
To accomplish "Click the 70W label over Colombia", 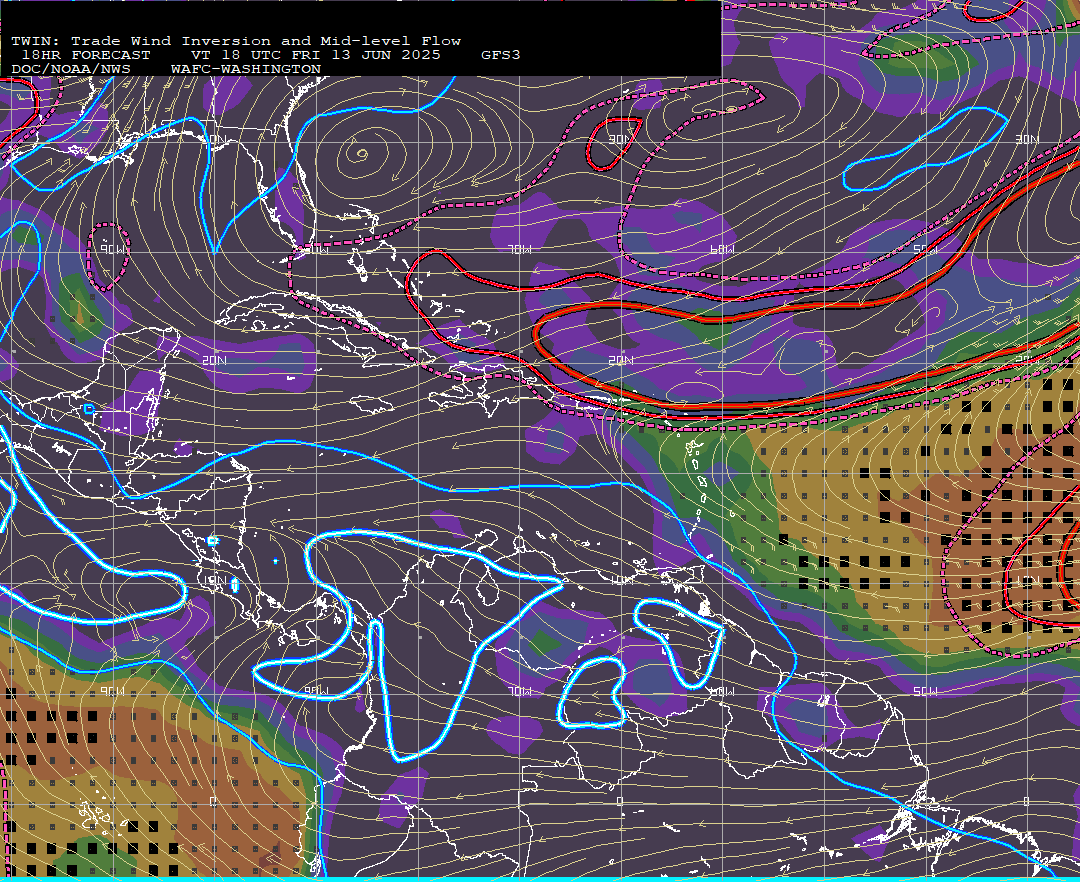I will click(520, 691).
